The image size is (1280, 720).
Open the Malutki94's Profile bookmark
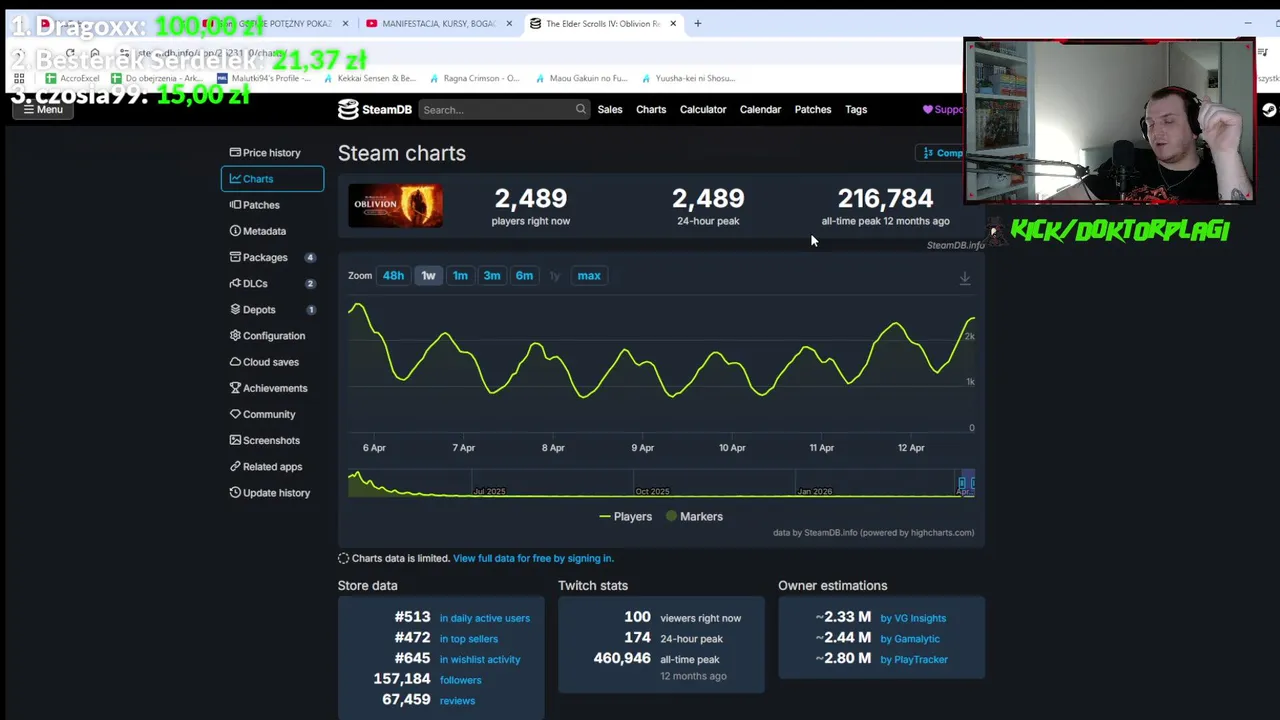pos(265,78)
